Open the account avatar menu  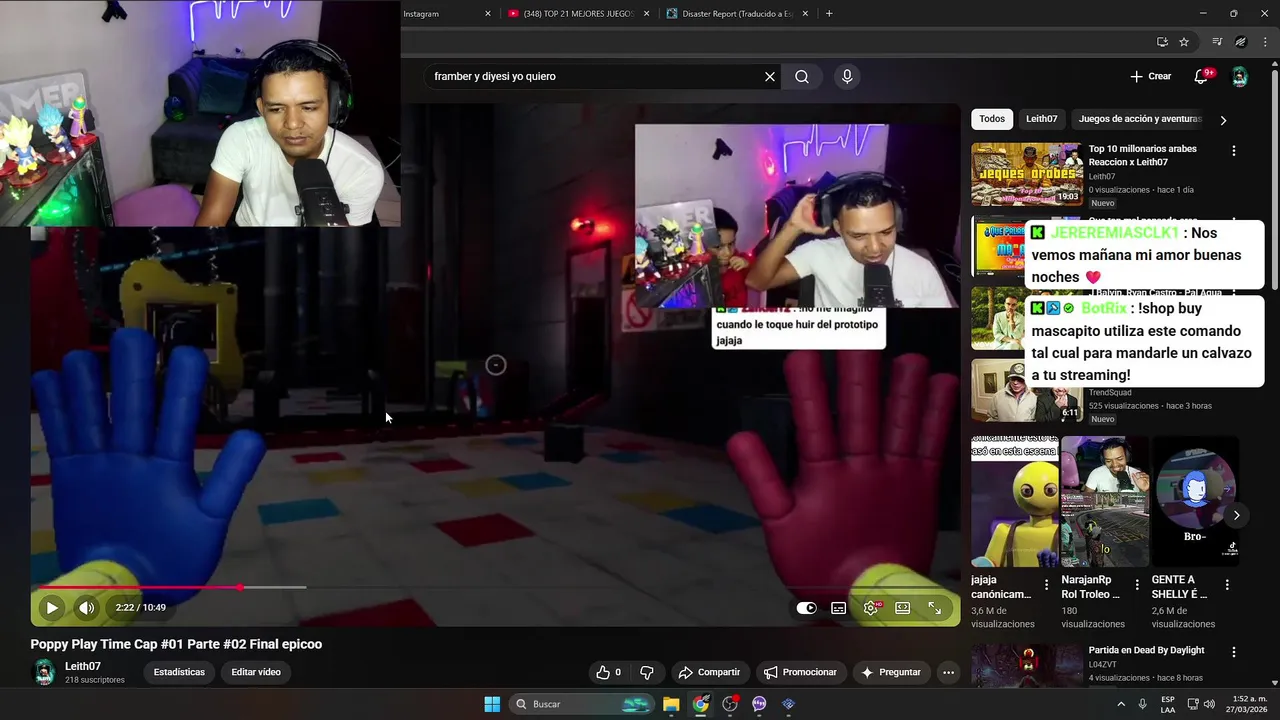1239,77
